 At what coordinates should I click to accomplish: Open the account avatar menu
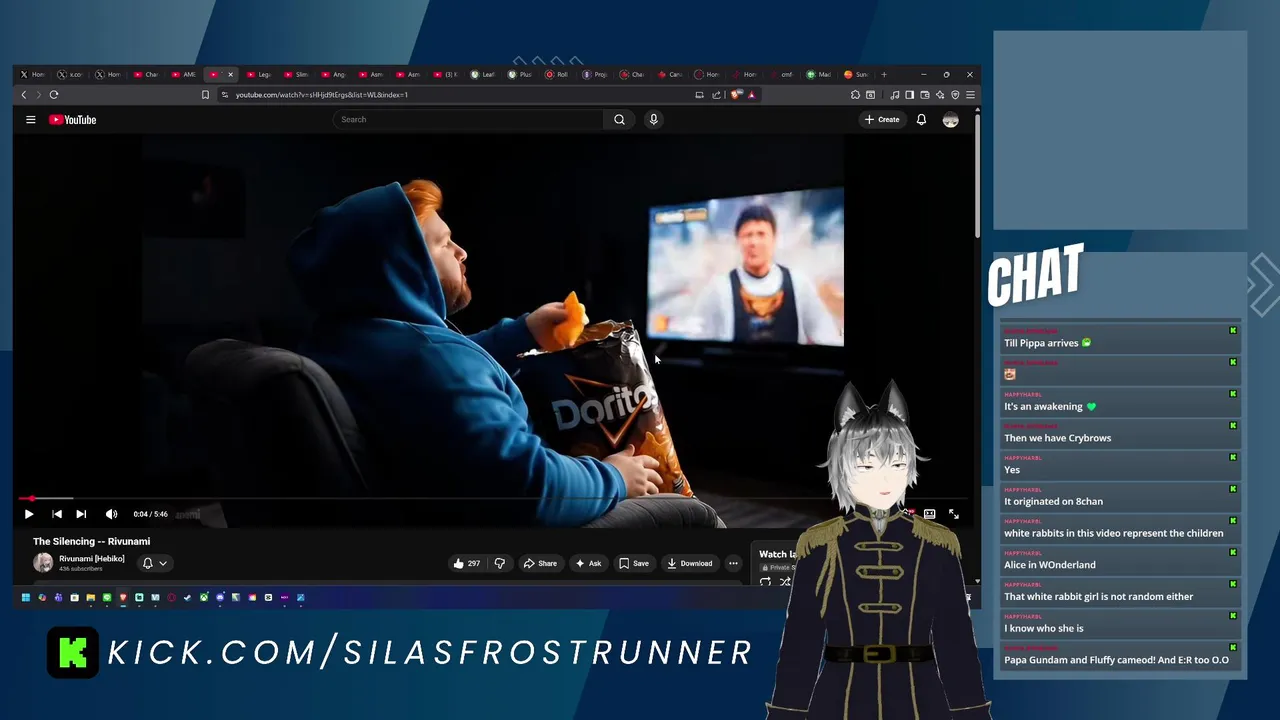(950, 119)
